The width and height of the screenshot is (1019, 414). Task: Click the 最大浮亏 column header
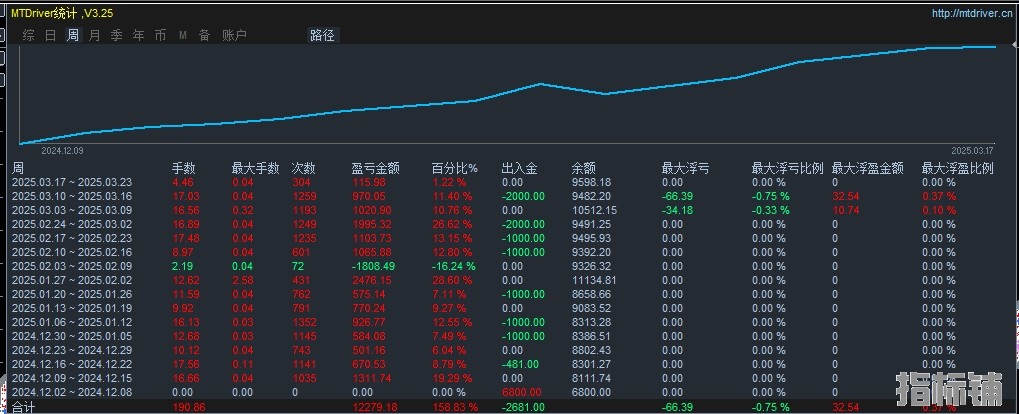pyautogui.click(x=686, y=168)
